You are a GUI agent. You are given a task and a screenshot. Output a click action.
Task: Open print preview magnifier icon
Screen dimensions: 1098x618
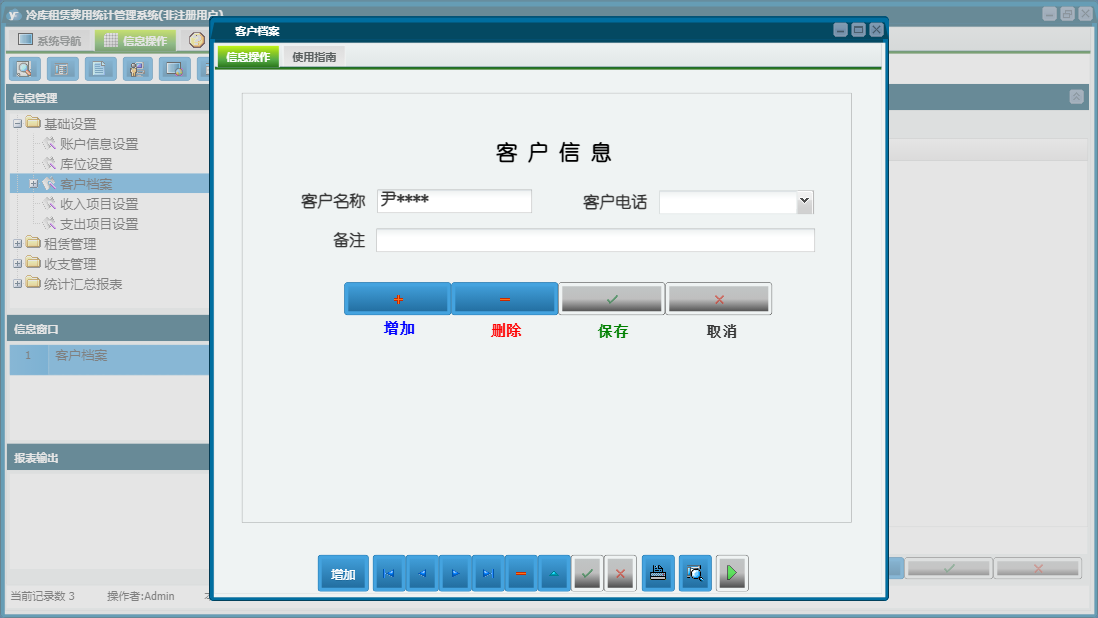click(x=695, y=573)
